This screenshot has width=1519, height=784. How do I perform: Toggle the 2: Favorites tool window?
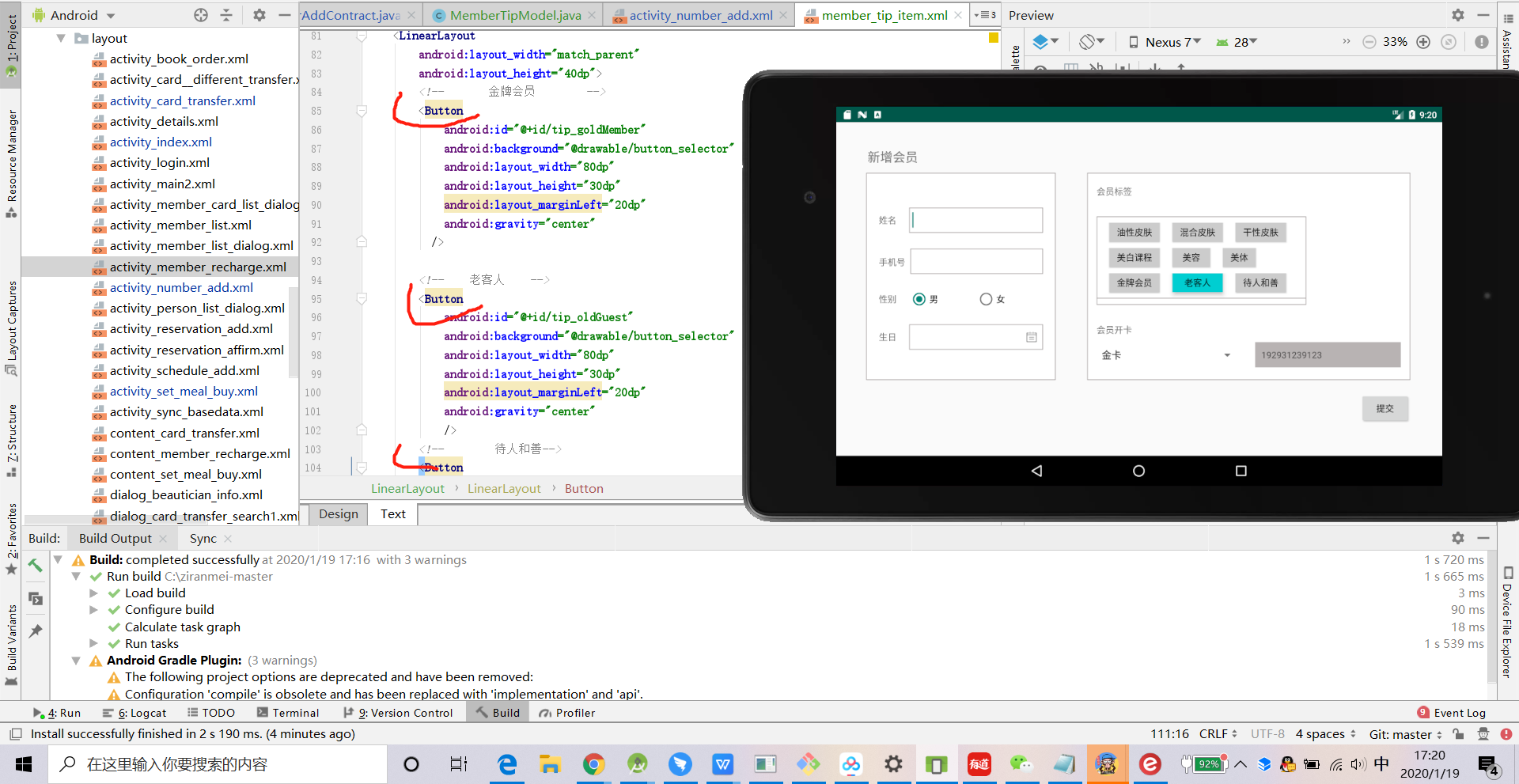coord(11,539)
